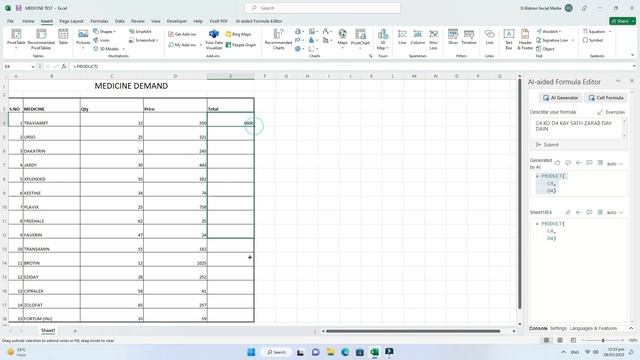Image resolution: width=640 pixels, height=360 pixels.
Task: Insert a Timeline filter
Action: pos(469,37)
